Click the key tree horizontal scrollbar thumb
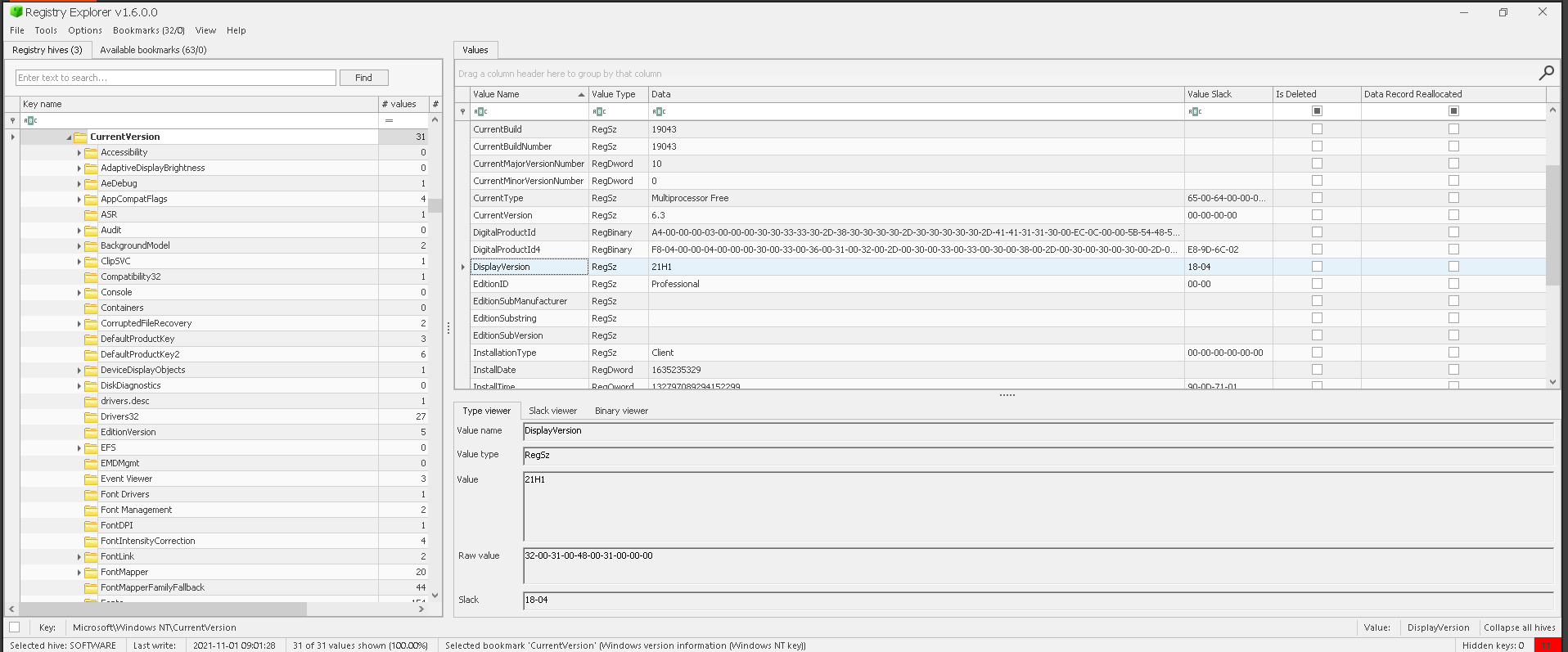Screen dimensions: 1568x652 163,609
